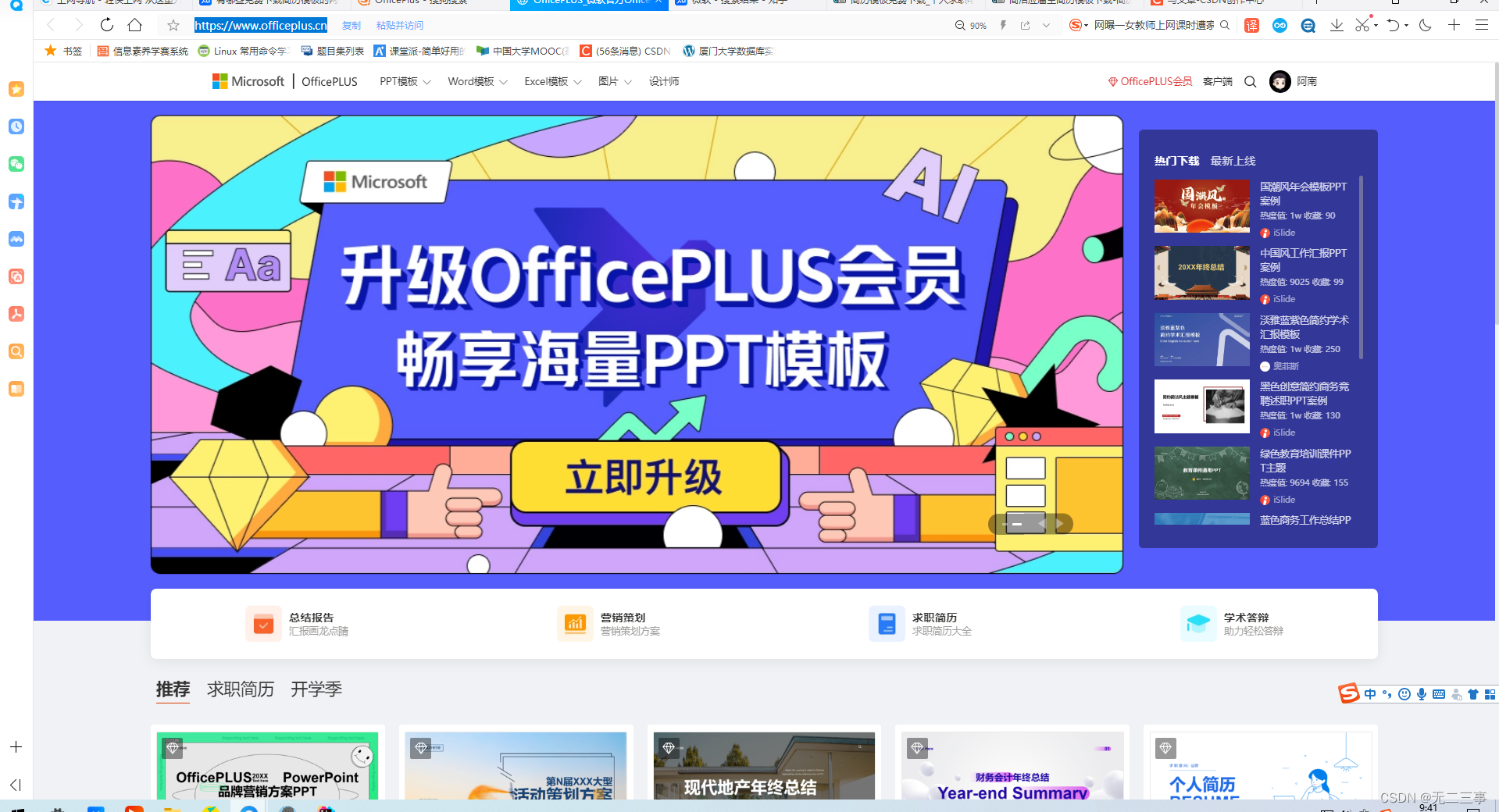Screen dimensions: 1499x812
Task: Open a new tab with the plus icon
Action: [1454, 25]
